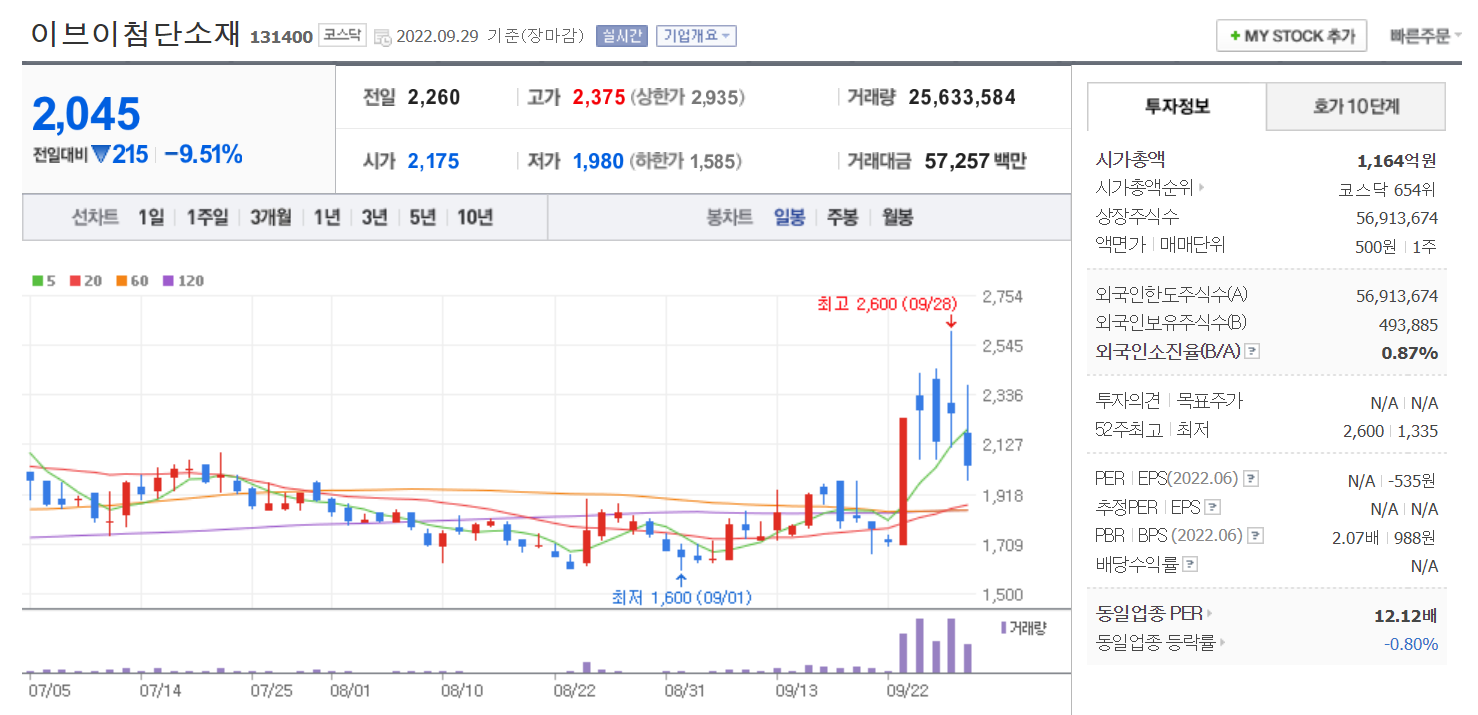
Task: Click the 실시간 badge
Action: click(x=621, y=36)
